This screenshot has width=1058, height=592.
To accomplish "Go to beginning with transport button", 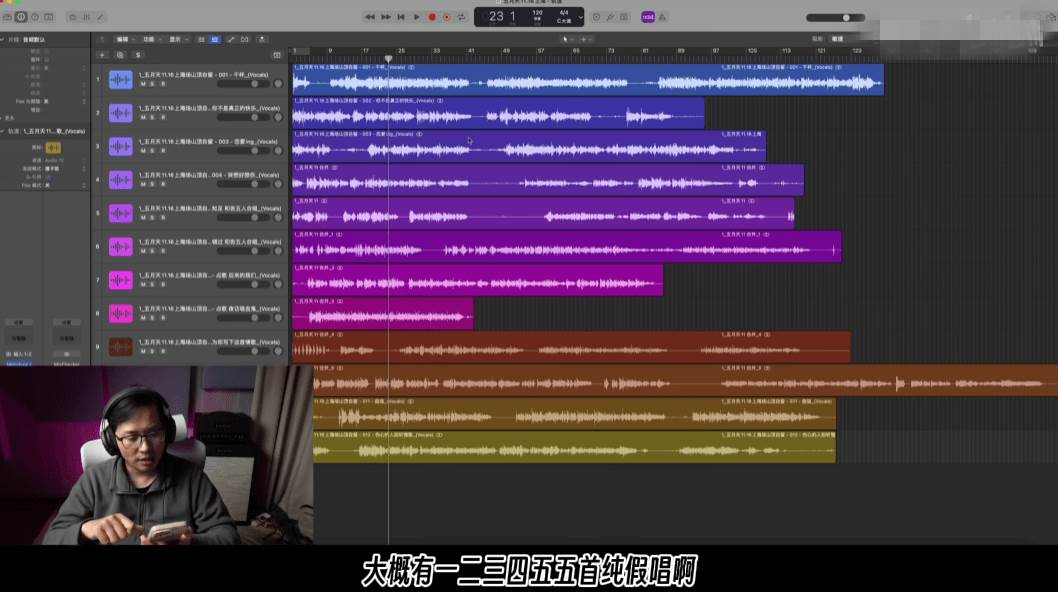I will click(401, 17).
